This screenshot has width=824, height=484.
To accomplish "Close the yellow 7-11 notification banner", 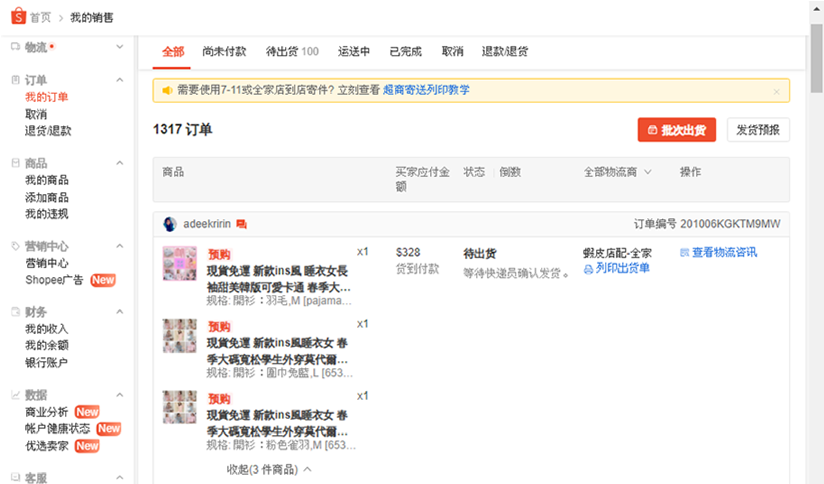I will [776, 91].
